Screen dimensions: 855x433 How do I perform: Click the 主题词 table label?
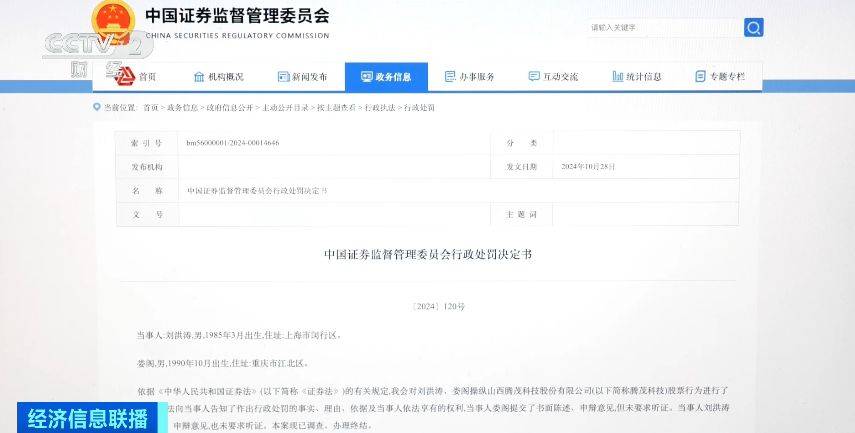(521, 215)
